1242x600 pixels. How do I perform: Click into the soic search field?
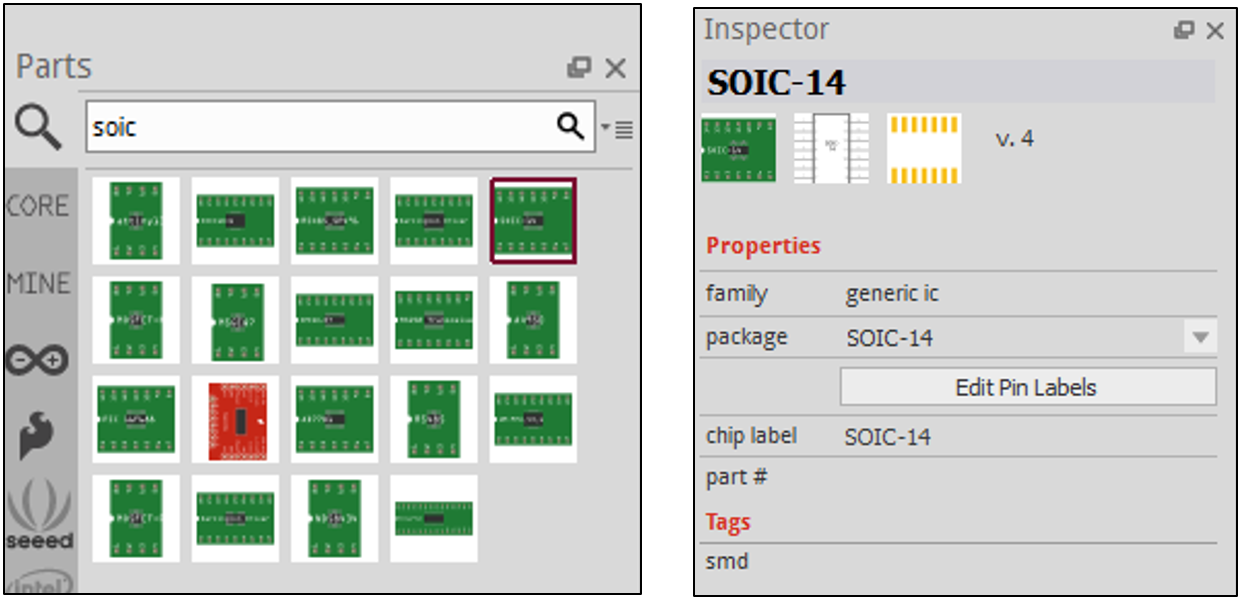click(320, 127)
